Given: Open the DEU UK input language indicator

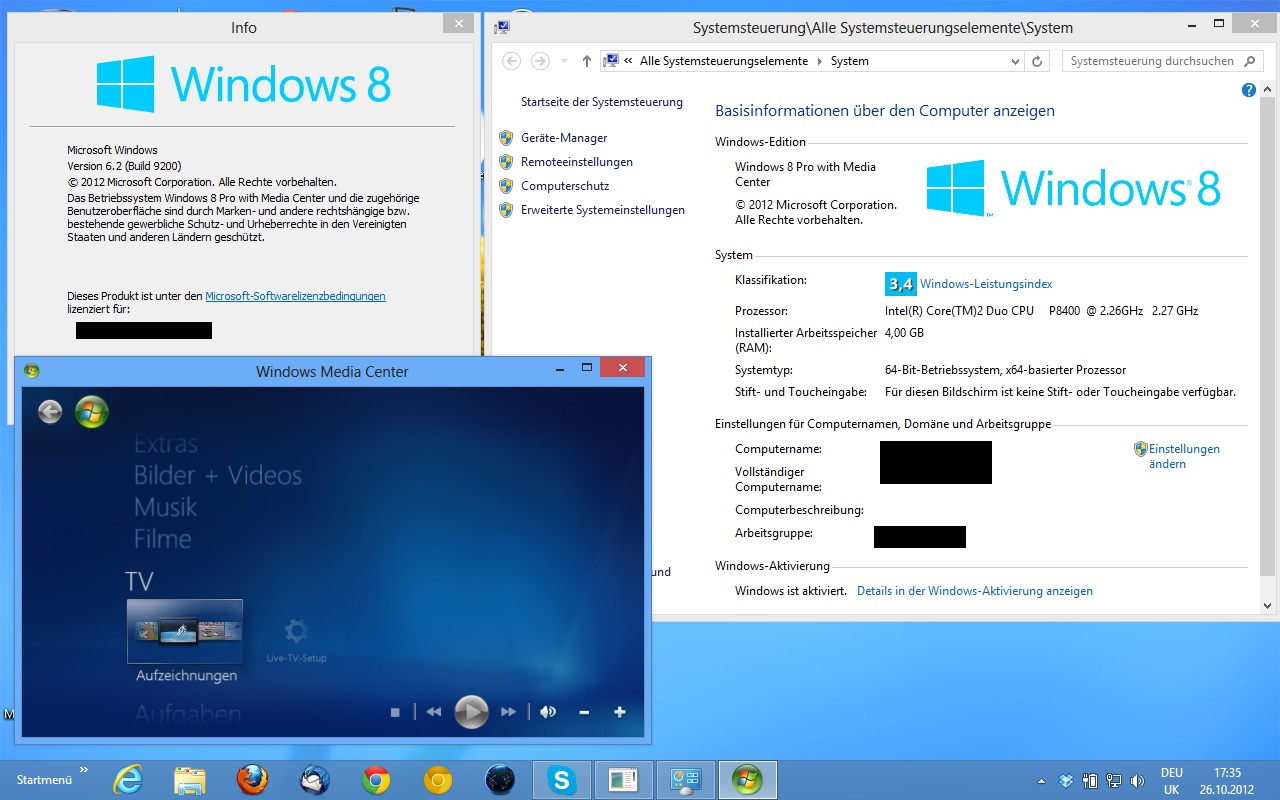Looking at the screenshot, I should (1172, 781).
